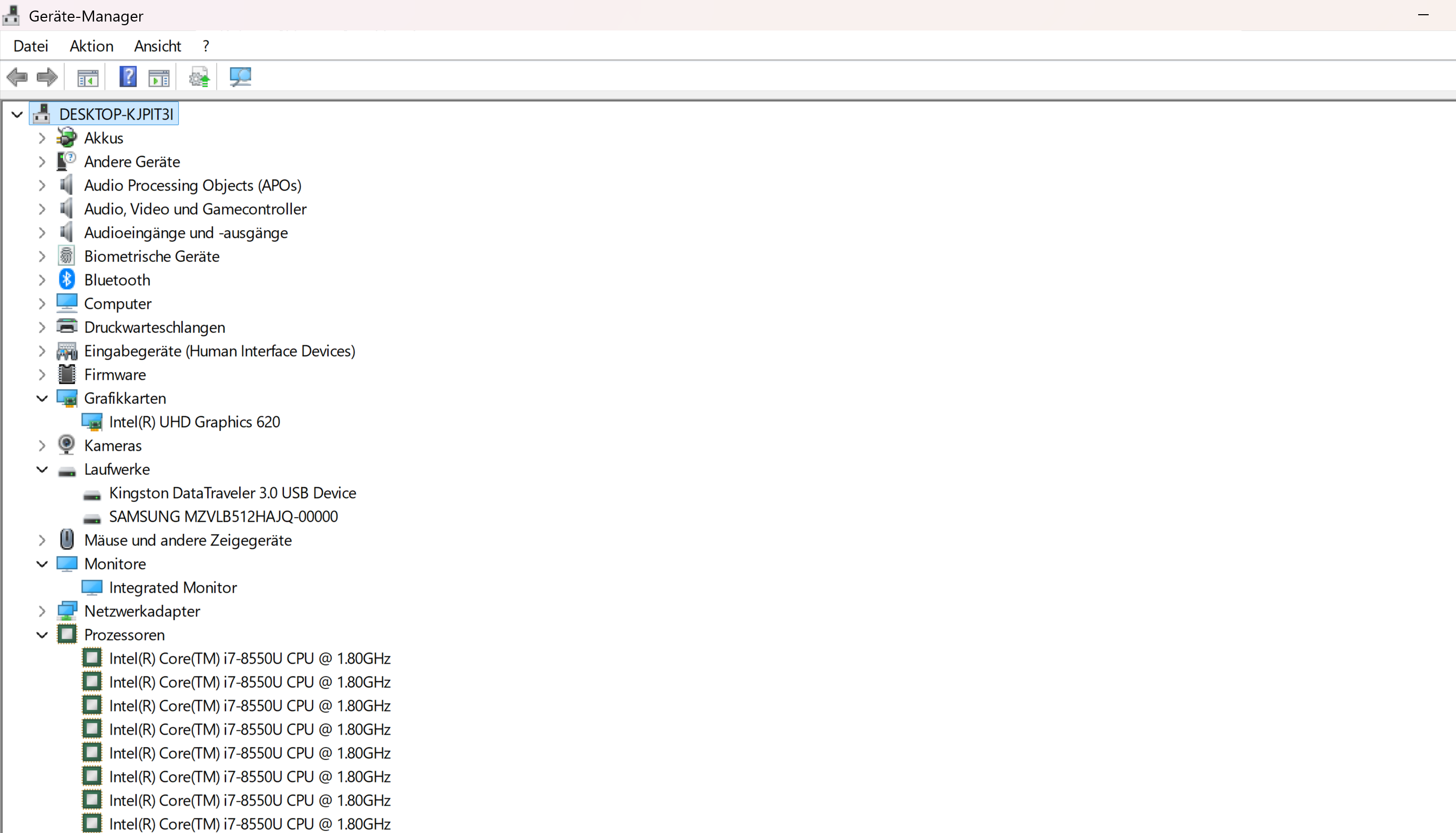The height and width of the screenshot is (833, 1456).
Task: Expand the Akkus category
Action: click(42, 138)
